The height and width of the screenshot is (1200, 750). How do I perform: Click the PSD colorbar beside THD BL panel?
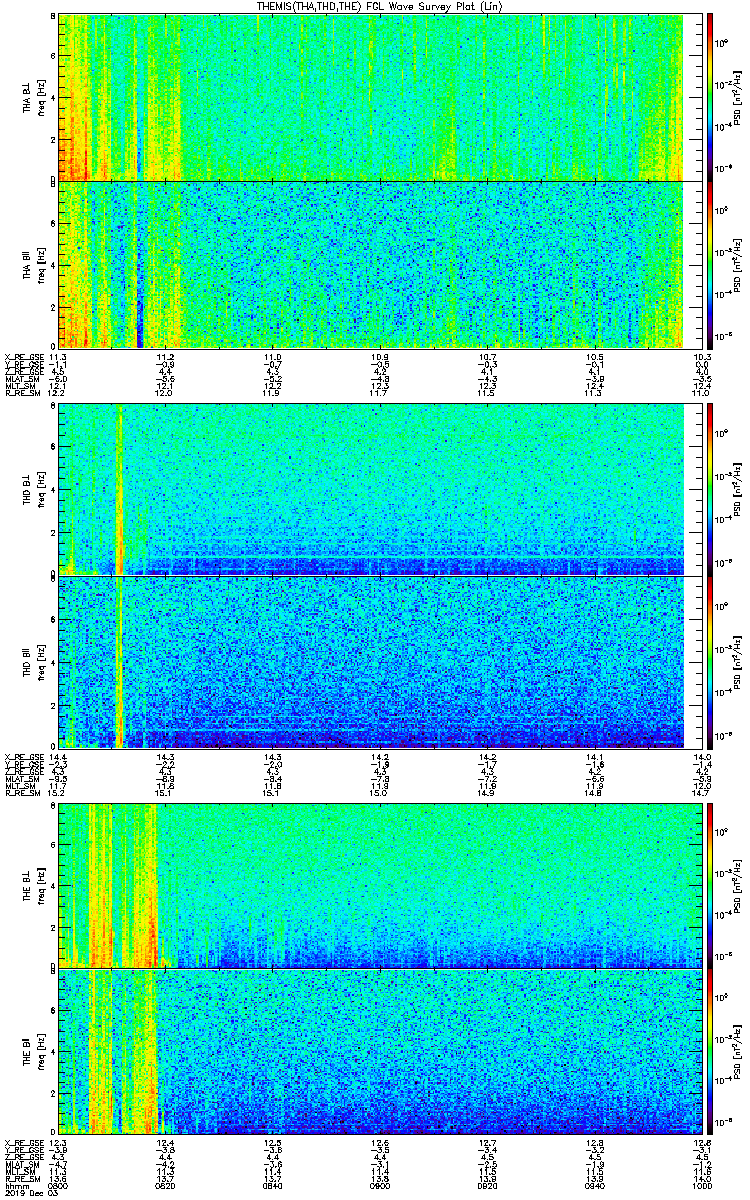[x=710, y=489]
